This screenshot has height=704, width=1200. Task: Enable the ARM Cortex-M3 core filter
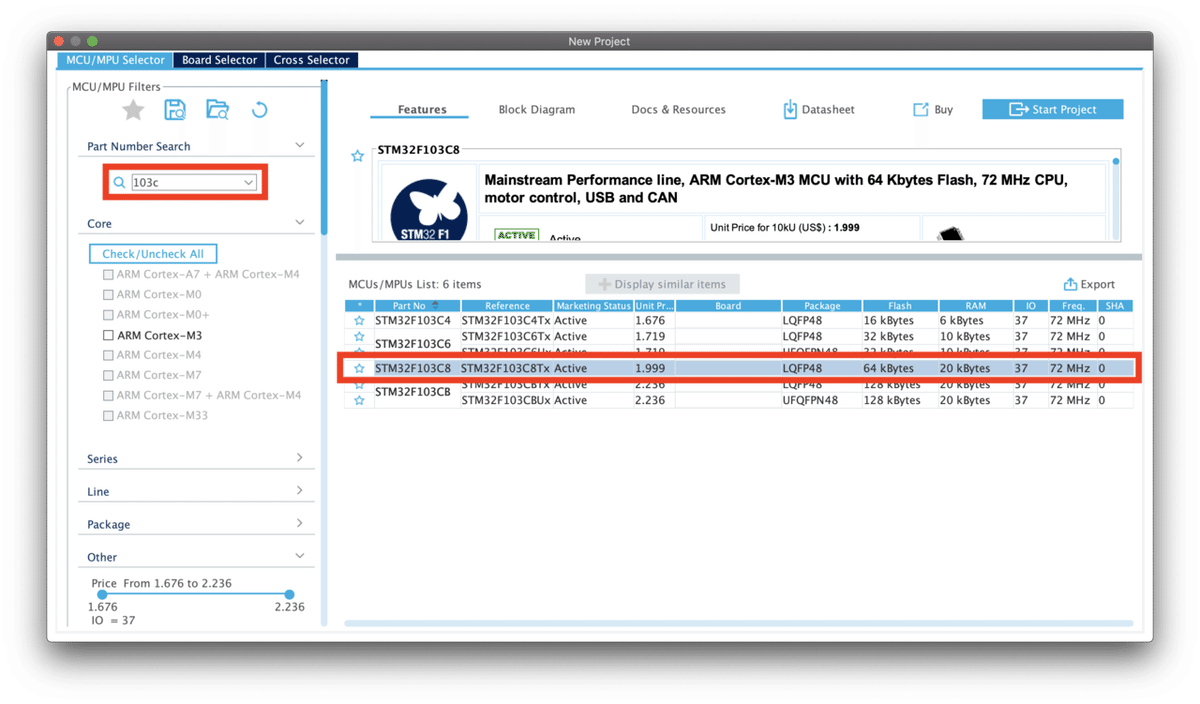(x=108, y=335)
